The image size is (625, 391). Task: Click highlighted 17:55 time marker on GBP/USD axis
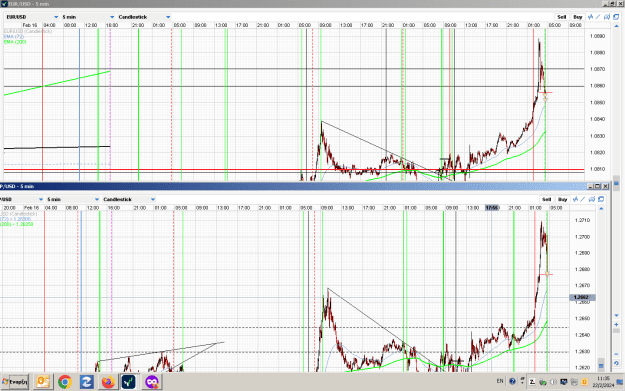tap(492, 208)
